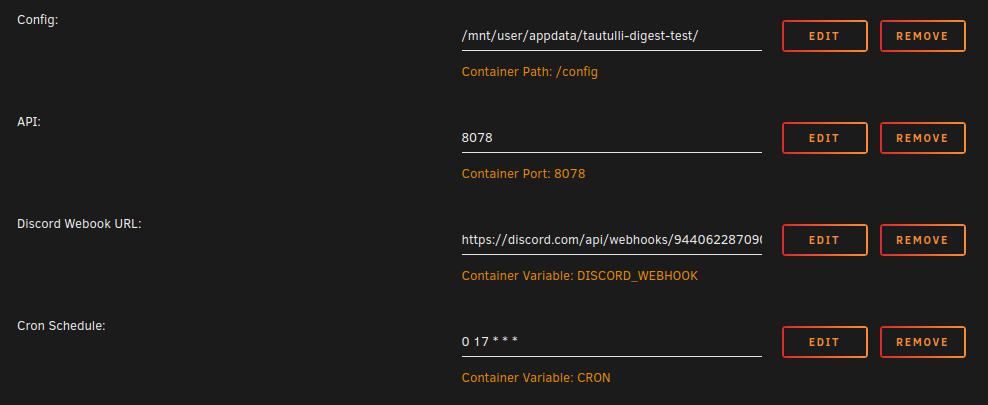Viewport: 988px width, 405px height.
Task: Remove the Cron Schedule variable
Action: coord(922,342)
